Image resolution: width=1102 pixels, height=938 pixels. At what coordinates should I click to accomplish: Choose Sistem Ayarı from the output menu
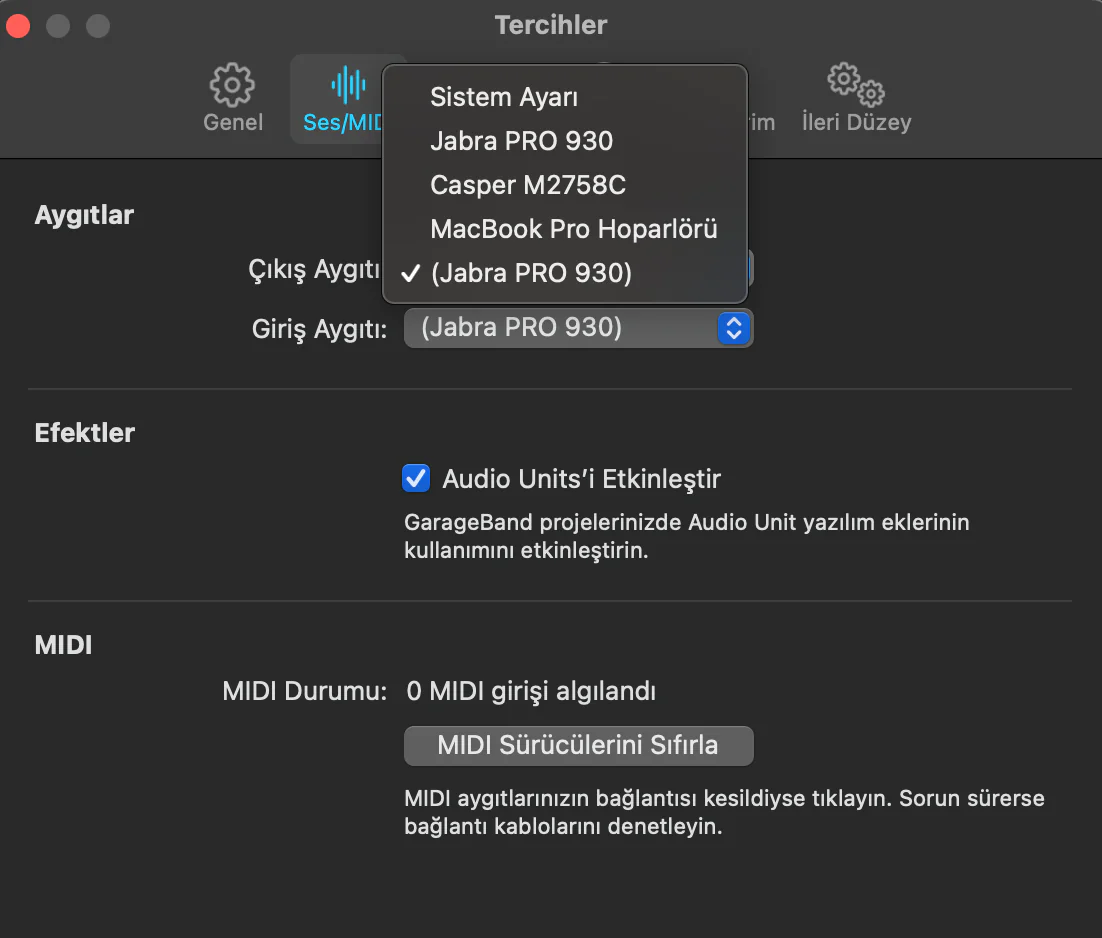[x=504, y=97]
